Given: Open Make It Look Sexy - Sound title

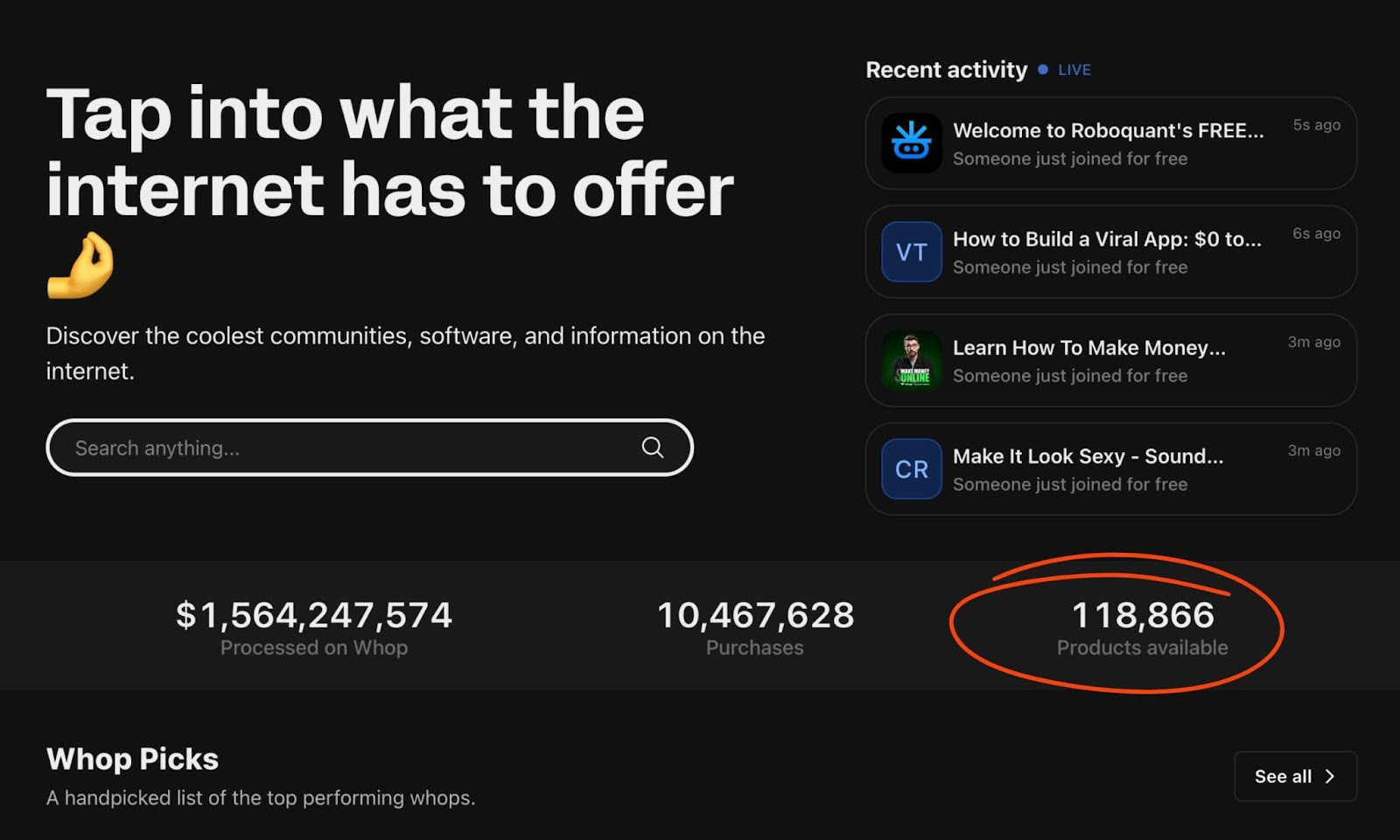Looking at the screenshot, I should [x=1088, y=456].
